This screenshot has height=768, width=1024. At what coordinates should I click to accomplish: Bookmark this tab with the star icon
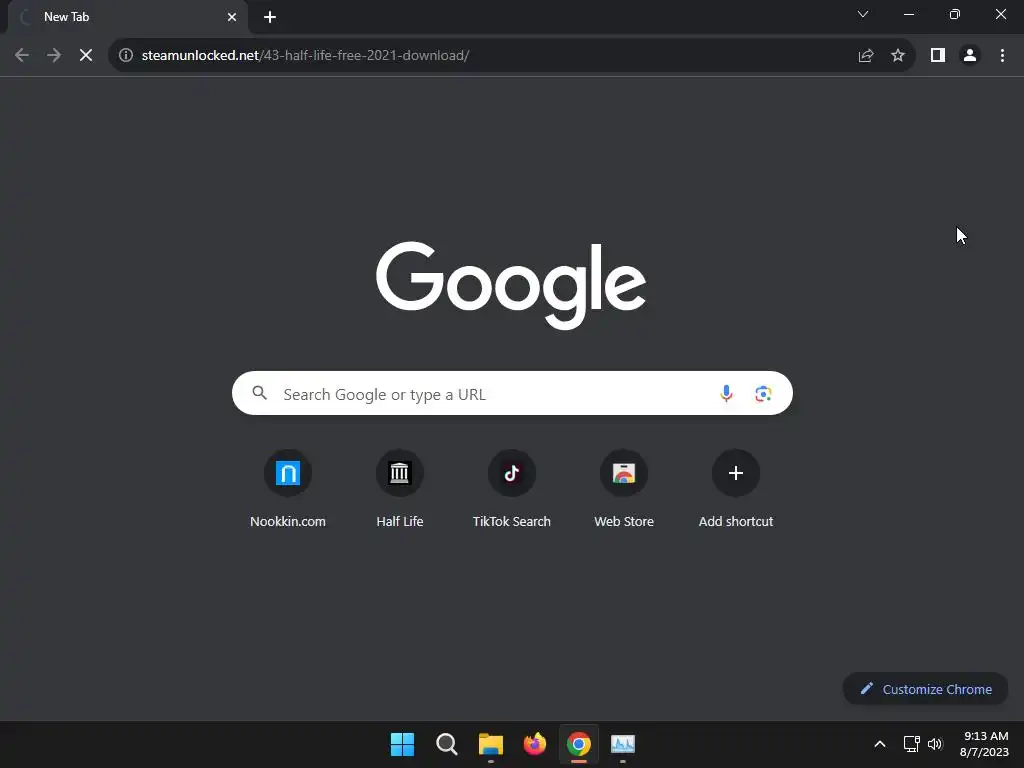click(x=898, y=56)
